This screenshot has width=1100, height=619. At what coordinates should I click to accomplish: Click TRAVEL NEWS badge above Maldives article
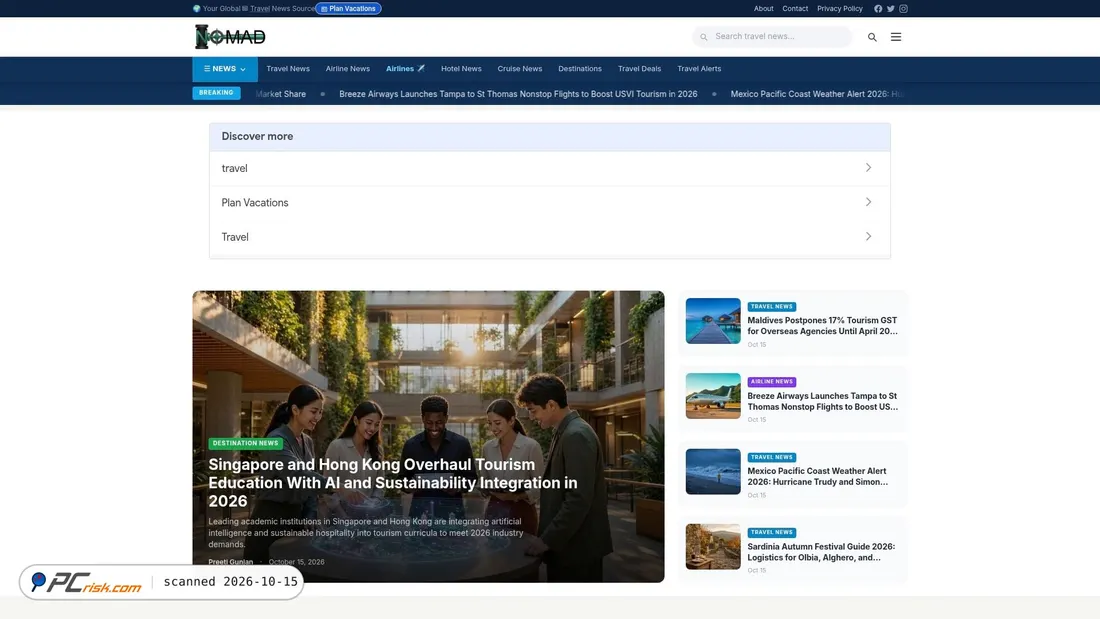pyautogui.click(x=771, y=307)
